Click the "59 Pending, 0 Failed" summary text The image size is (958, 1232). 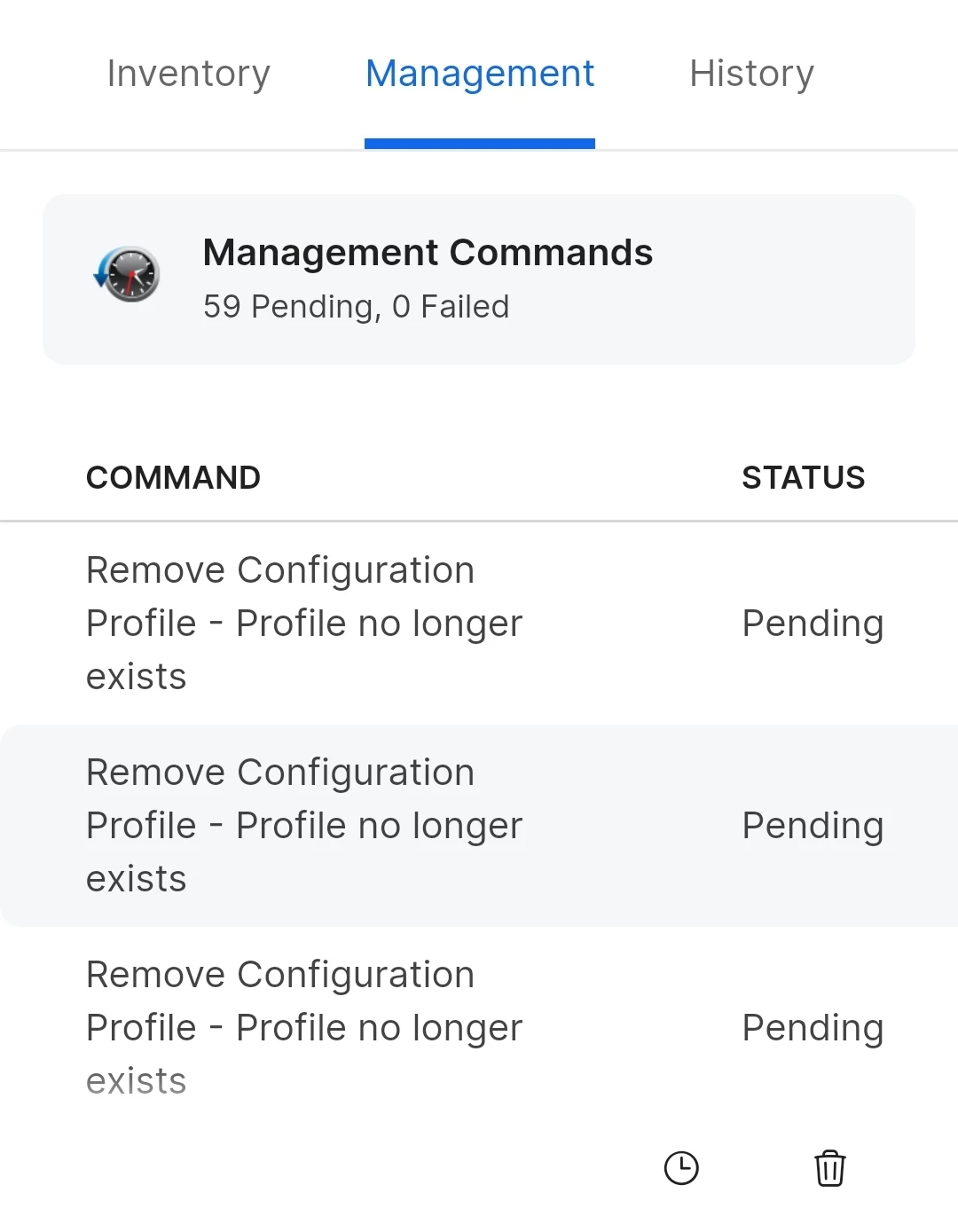tap(356, 307)
